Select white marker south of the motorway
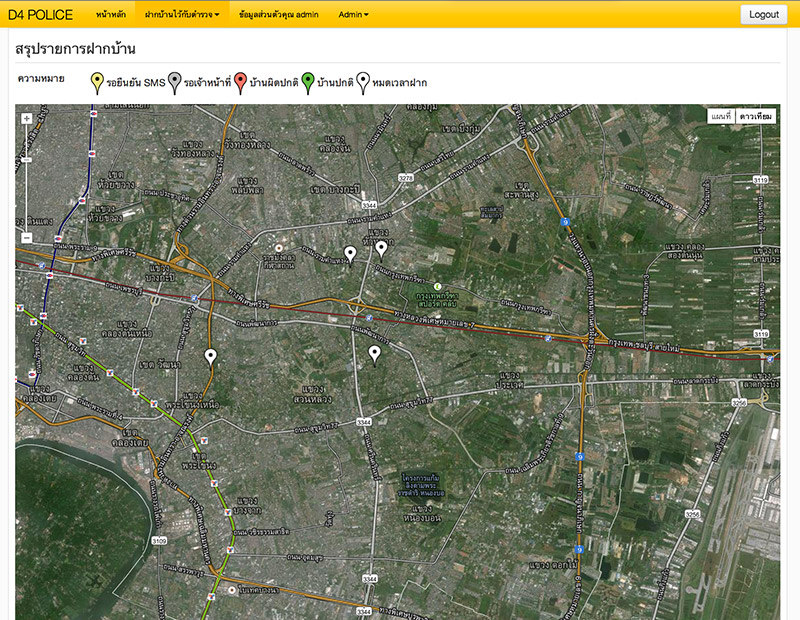Screen dimensions: 800x620 [x=375, y=354]
